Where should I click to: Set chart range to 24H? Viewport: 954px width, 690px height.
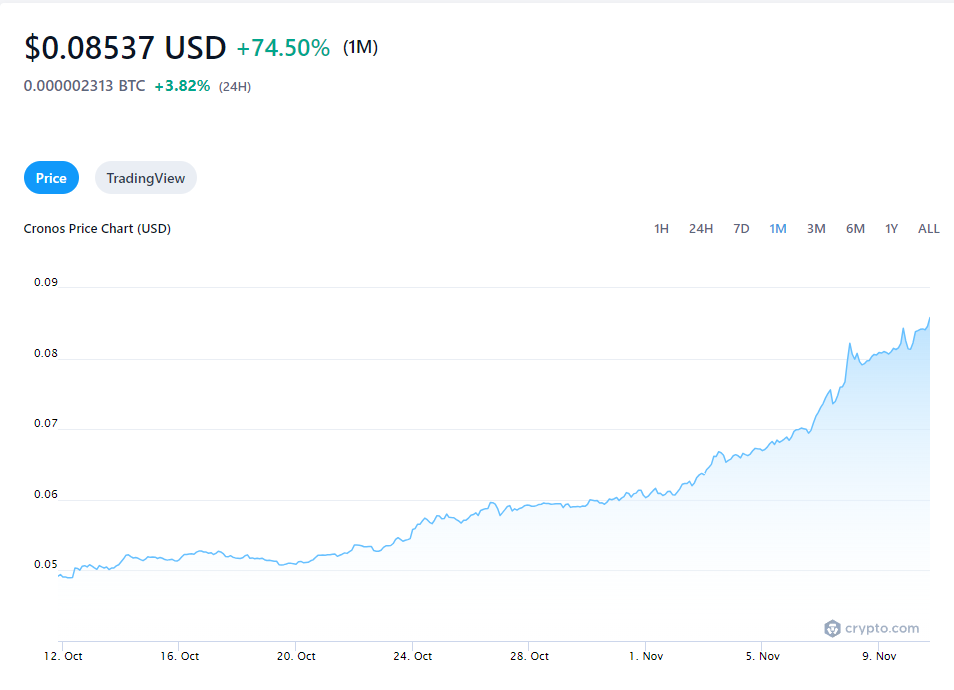701,229
